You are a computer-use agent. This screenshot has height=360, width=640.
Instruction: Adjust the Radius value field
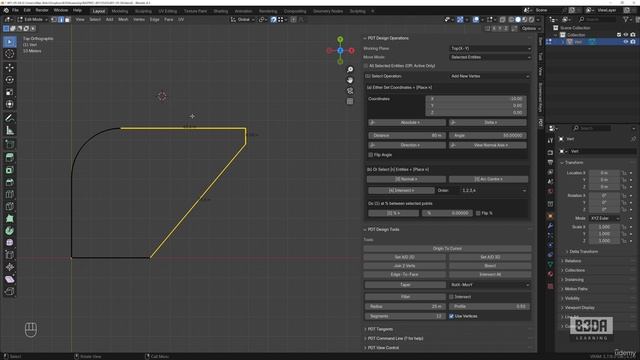(405, 307)
